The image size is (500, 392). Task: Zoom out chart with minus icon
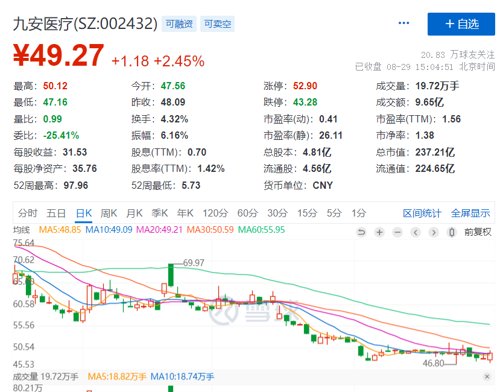pos(397,232)
